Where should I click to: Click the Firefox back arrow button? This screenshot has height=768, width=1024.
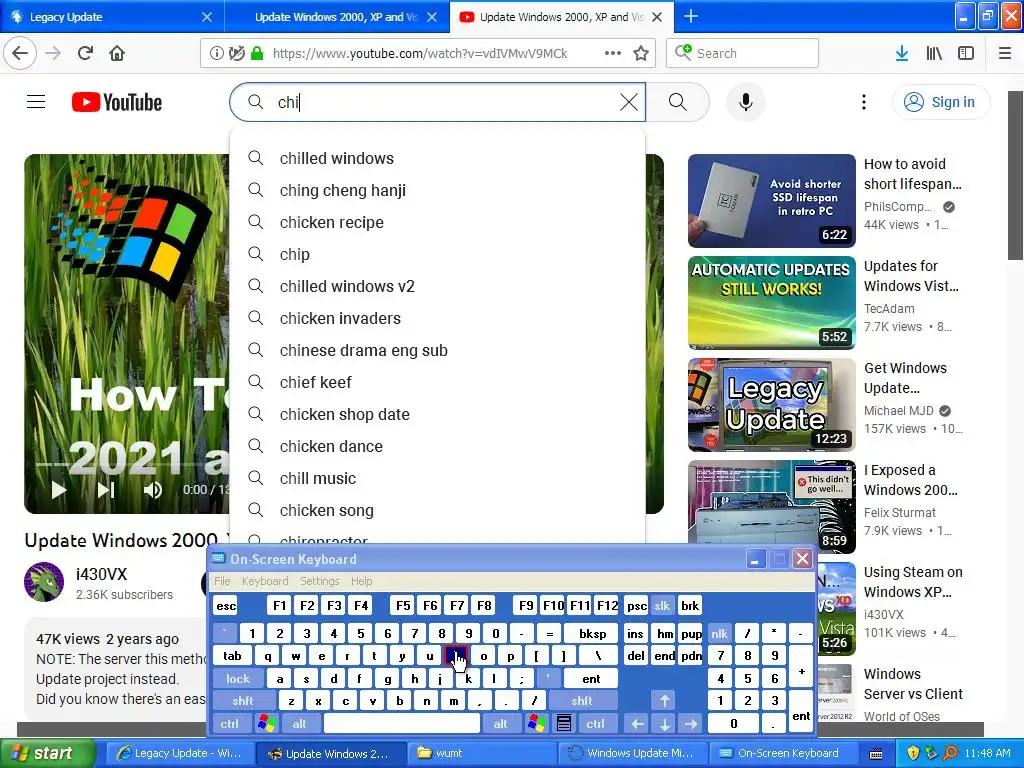click(20, 53)
